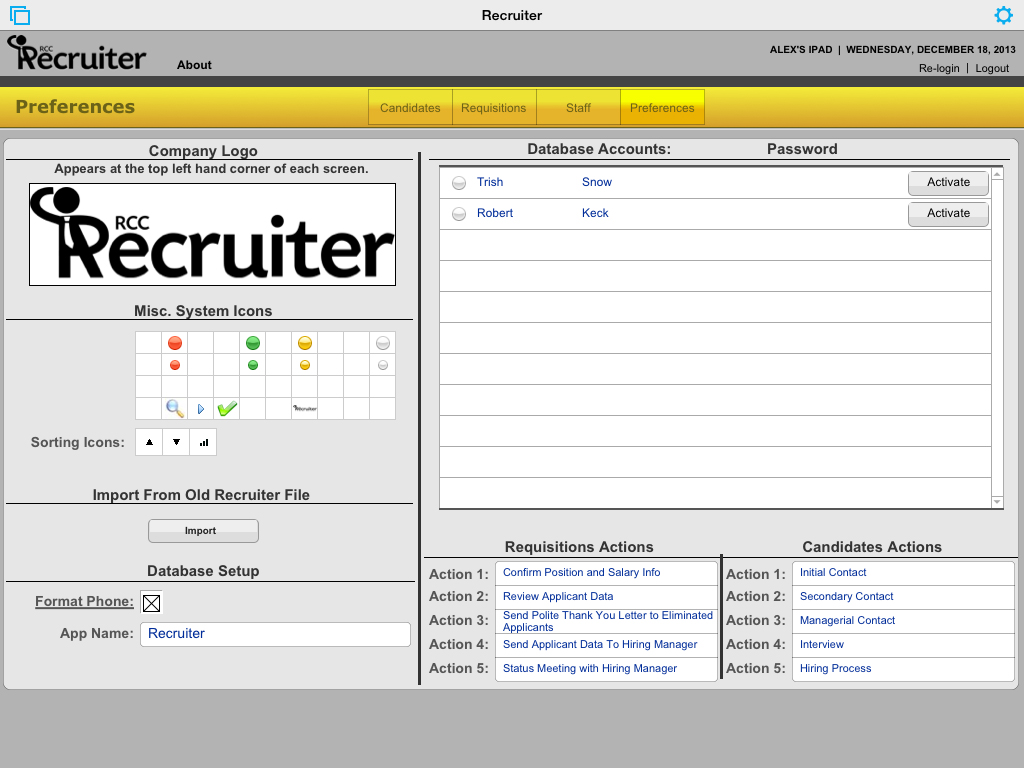The height and width of the screenshot is (768, 1024).
Task: Switch to the Candidates tab
Action: (x=410, y=108)
